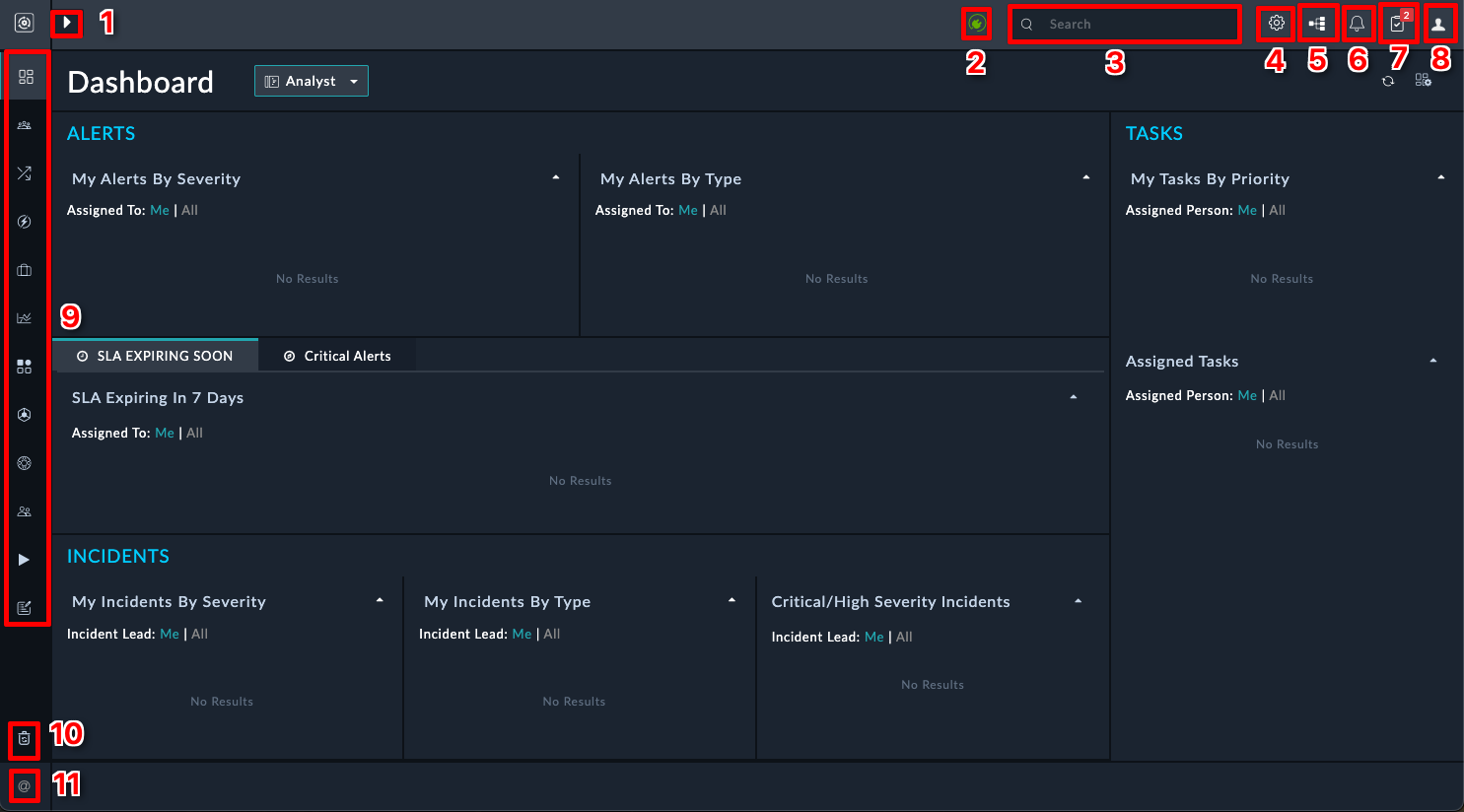This screenshot has height=812, width=1464.
Task: Filter SLA Expiring In 7 Days to All
Action: click(195, 433)
